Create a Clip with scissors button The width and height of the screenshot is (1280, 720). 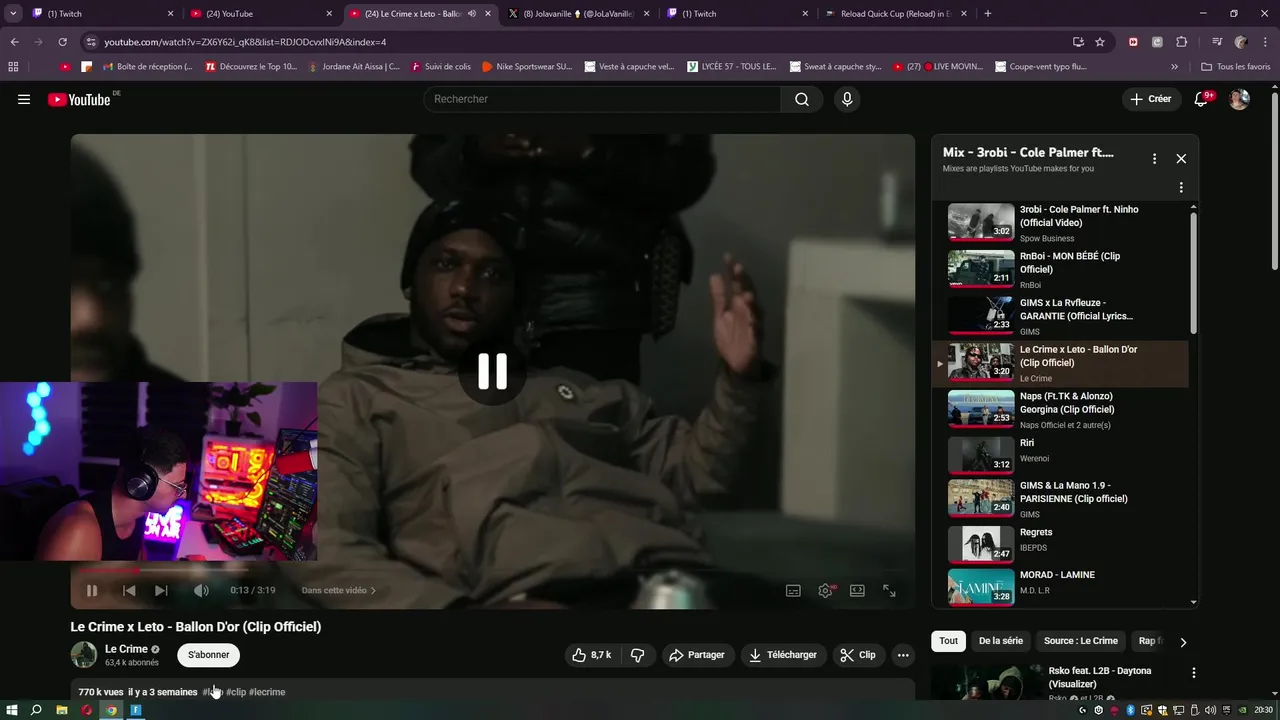coord(858,655)
